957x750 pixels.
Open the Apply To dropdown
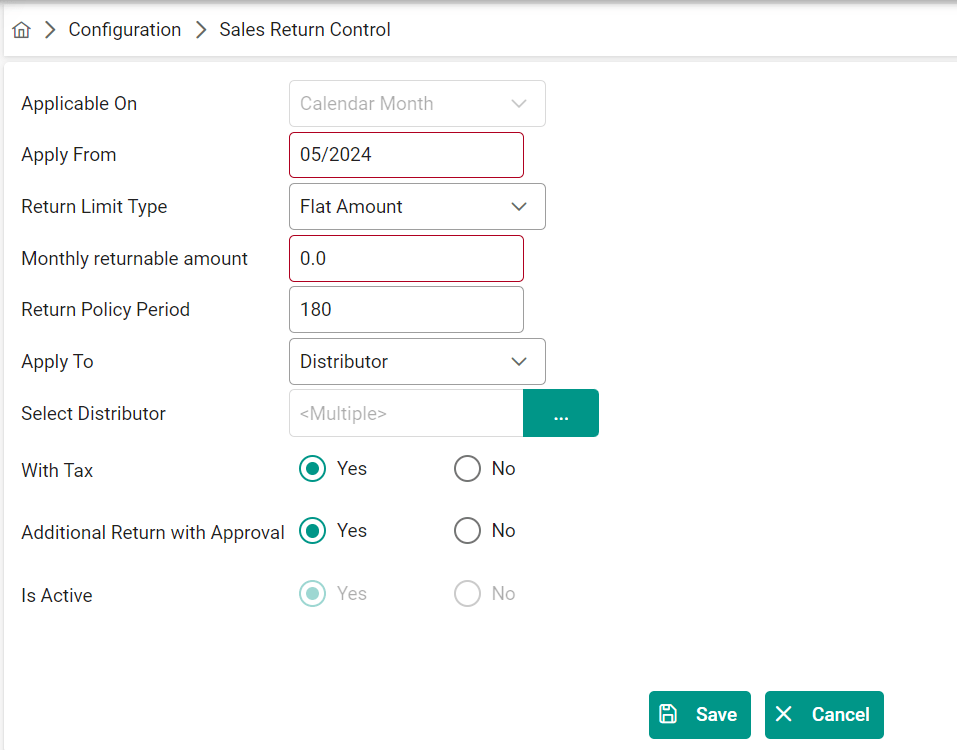coord(417,362)
